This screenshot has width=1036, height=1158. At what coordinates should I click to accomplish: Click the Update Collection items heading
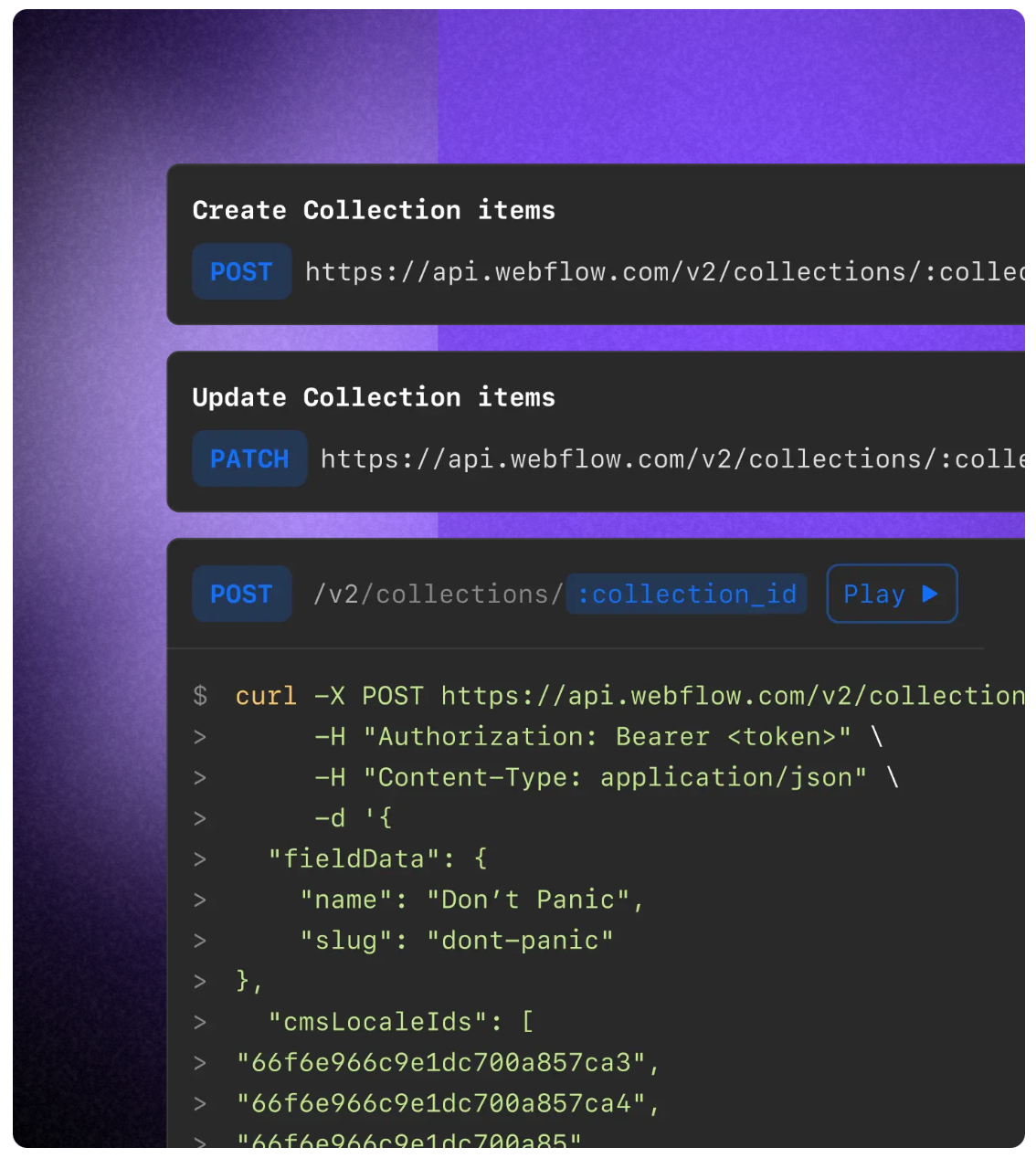[x=374, y=397]
